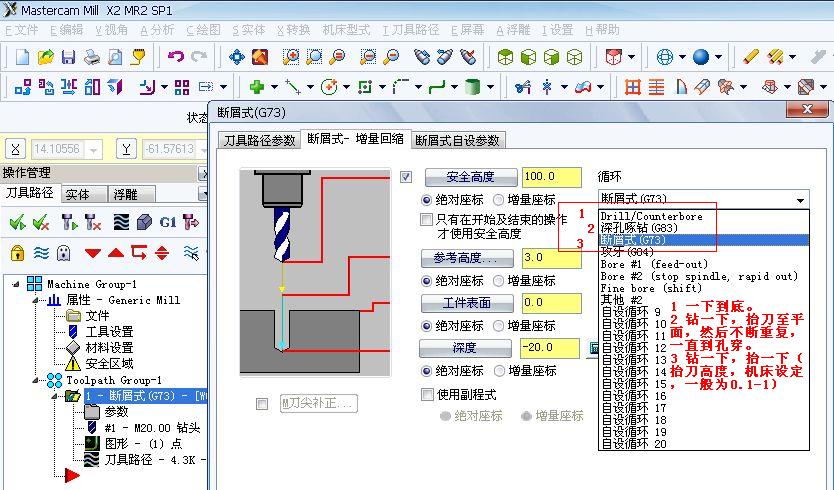Toggle the 安全高度 checkbox
This screenshot has width=834, height=490.
[x=406, y=177]
